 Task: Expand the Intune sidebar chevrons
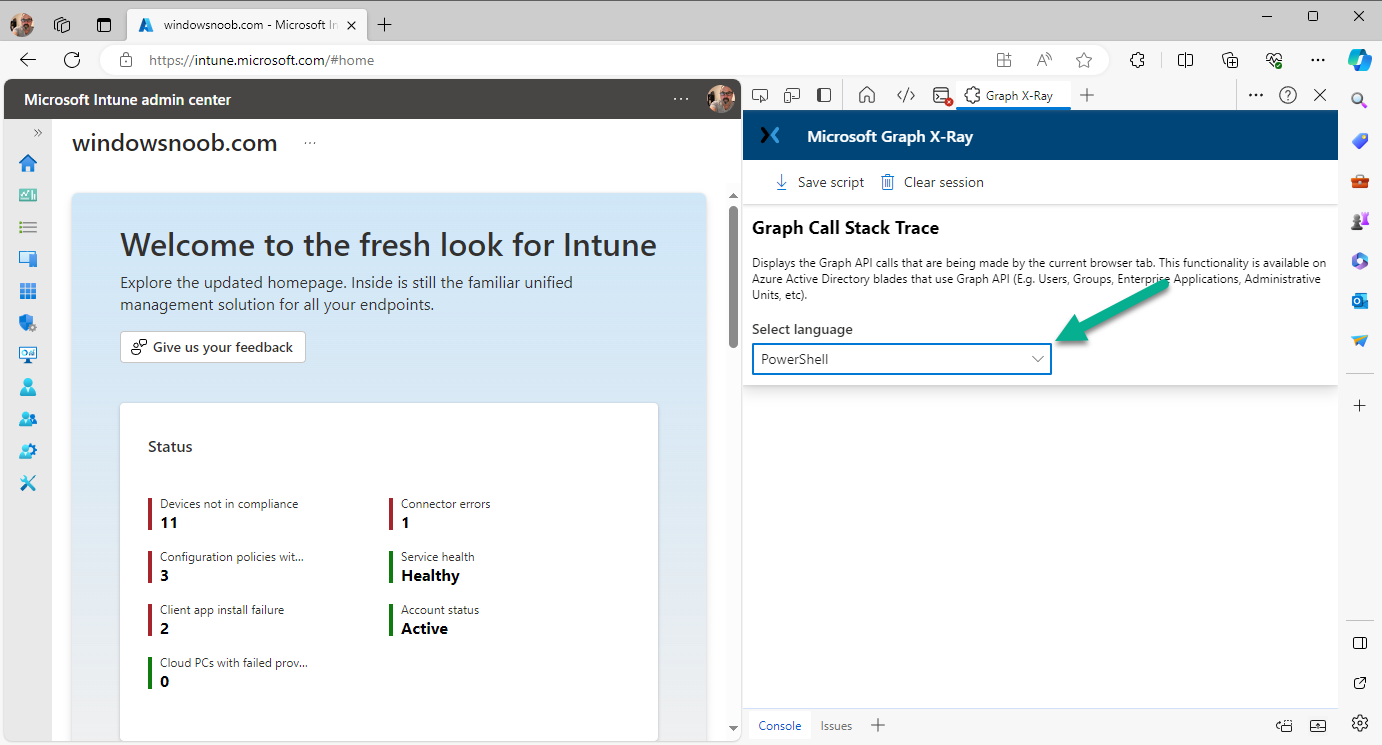(38, 132)
